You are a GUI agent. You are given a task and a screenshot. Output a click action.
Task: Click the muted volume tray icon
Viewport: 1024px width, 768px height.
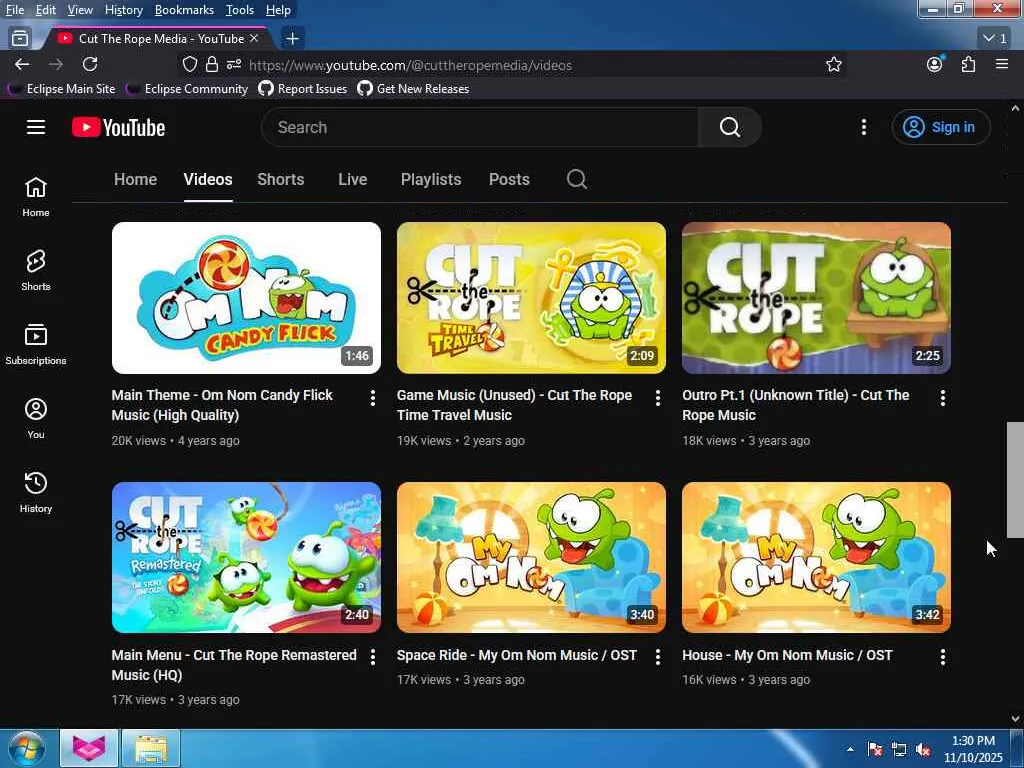[923, 750]
